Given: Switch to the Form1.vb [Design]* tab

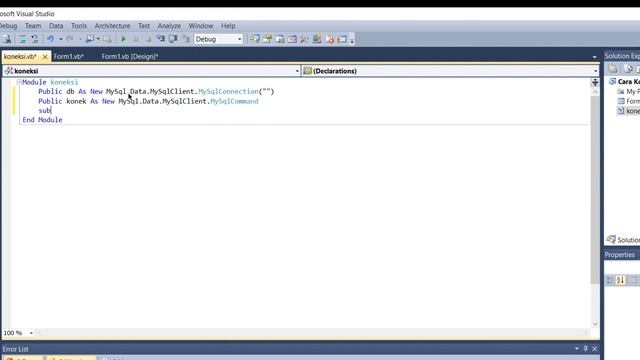Looking at the screenshot, I should [x=130, y=56].
